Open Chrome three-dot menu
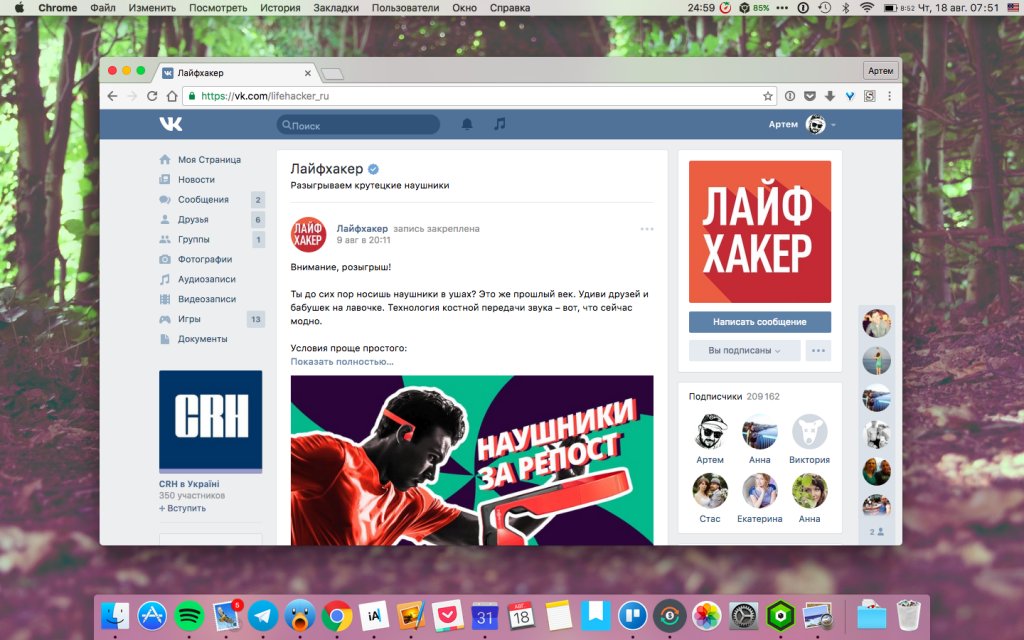Image resolution: width=1024 pixels, height=640 pixels. [x=889, y=96]
